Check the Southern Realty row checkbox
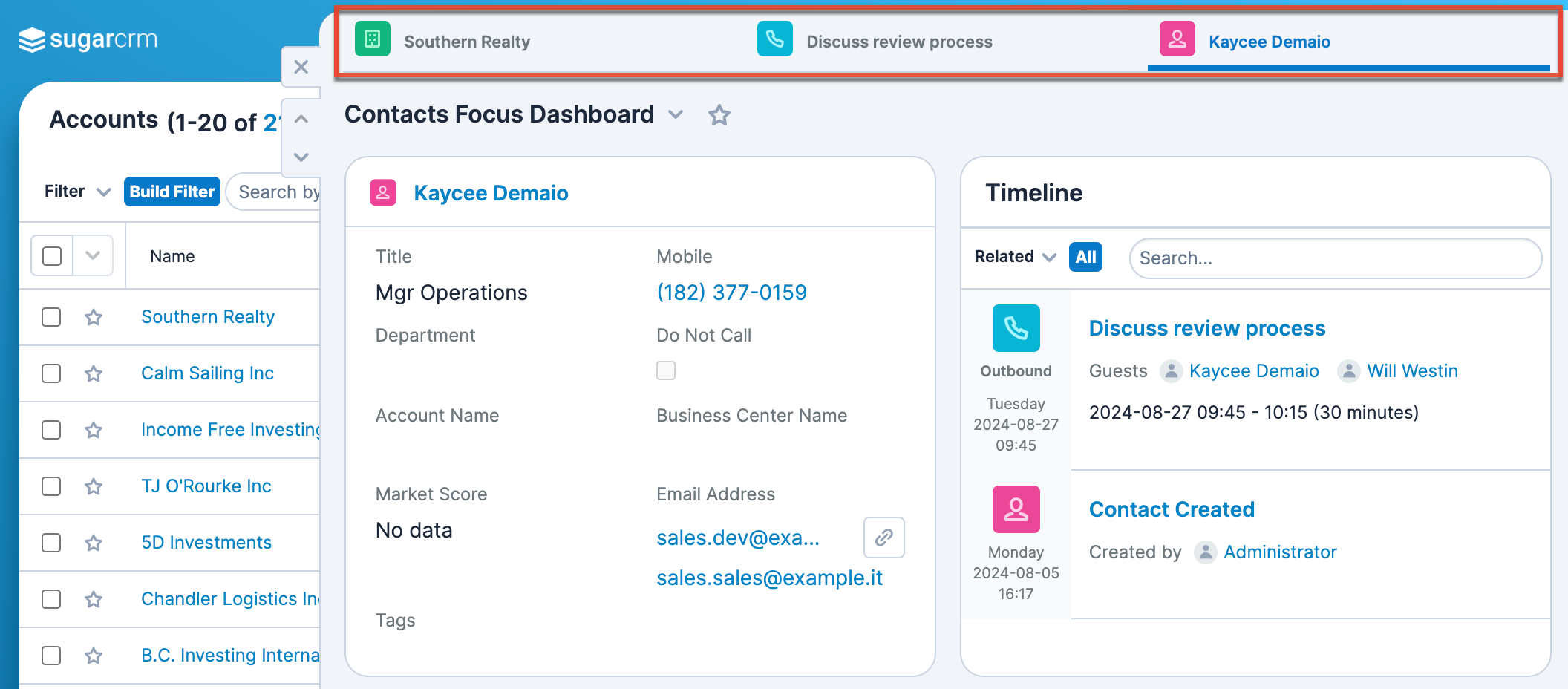Image resolution: width=1568 pixels, height=689 pixels. [51, 317]
